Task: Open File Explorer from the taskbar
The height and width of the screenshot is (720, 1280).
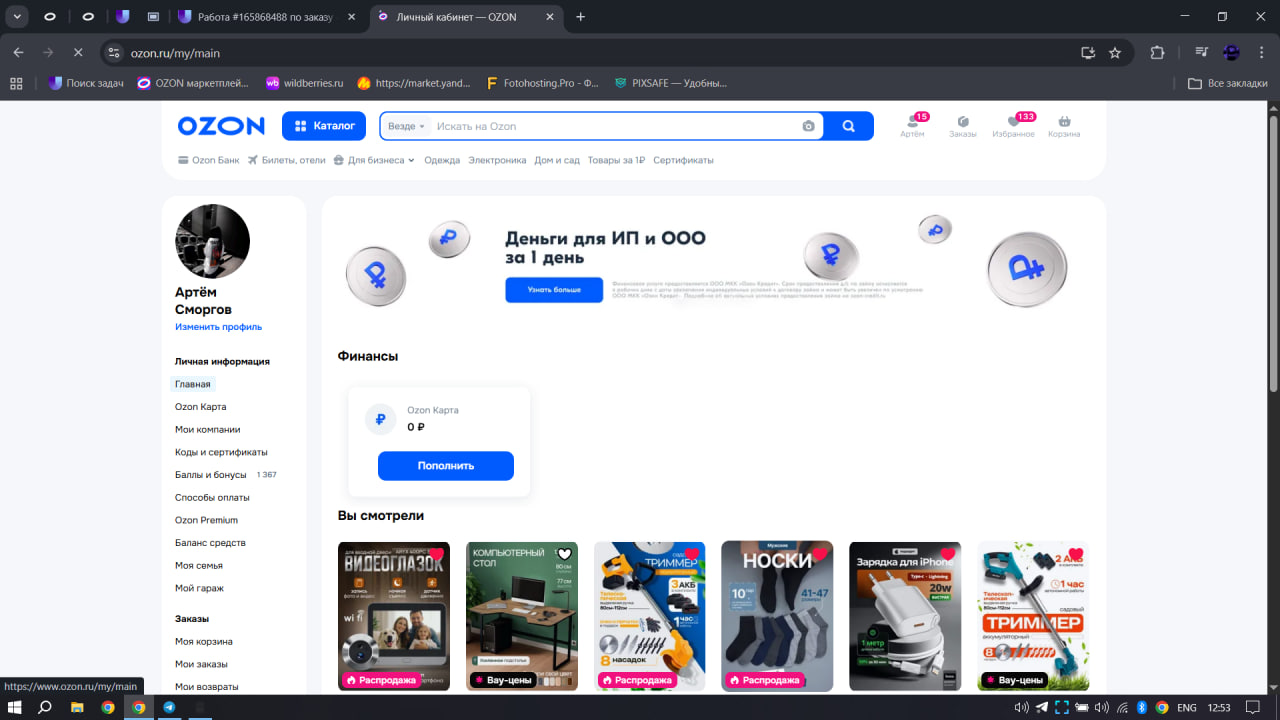Action: pos(77,707)
